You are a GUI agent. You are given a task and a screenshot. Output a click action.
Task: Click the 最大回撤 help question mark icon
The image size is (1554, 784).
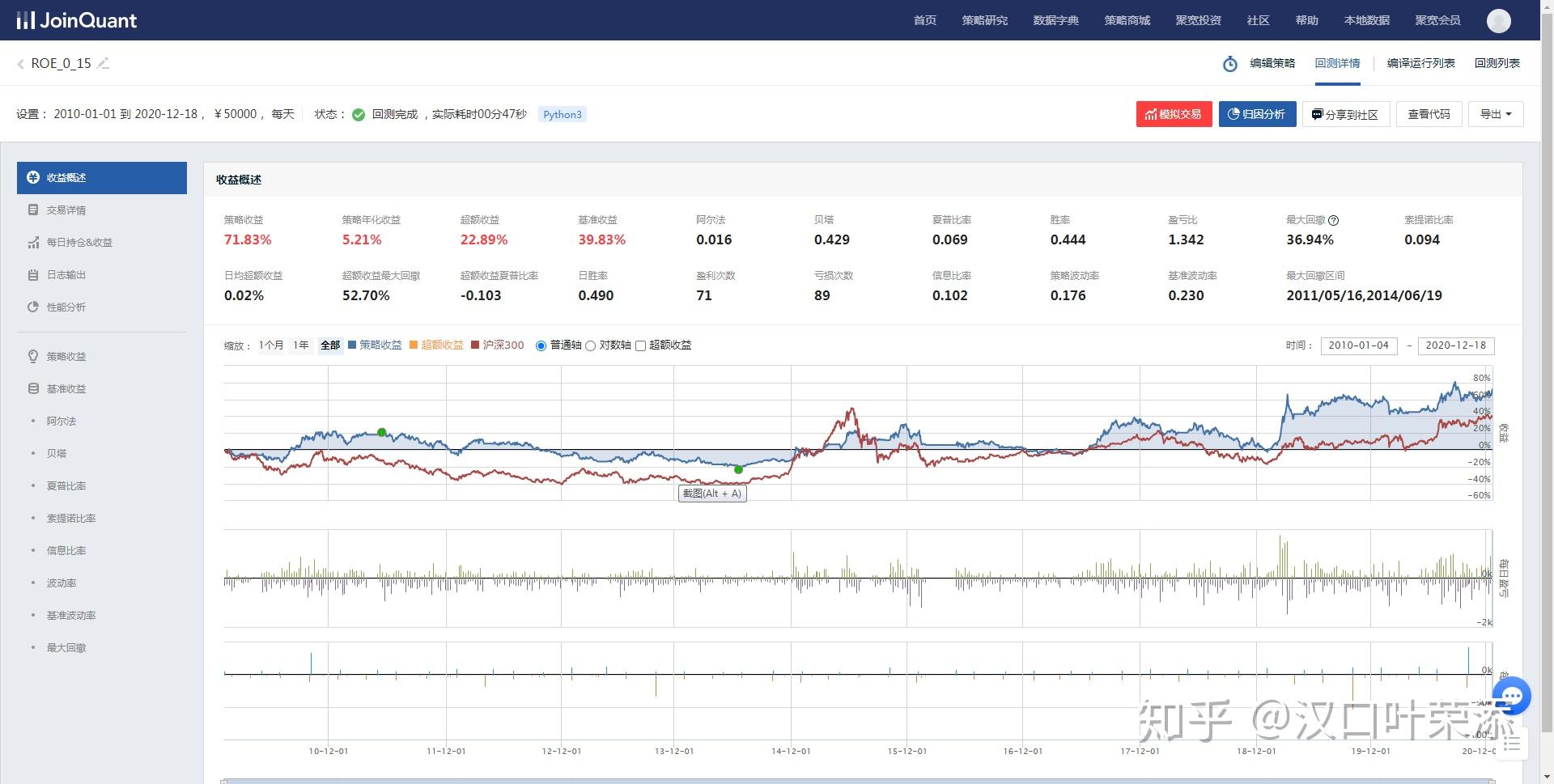pyautogui.click(x=1334, y=220)
